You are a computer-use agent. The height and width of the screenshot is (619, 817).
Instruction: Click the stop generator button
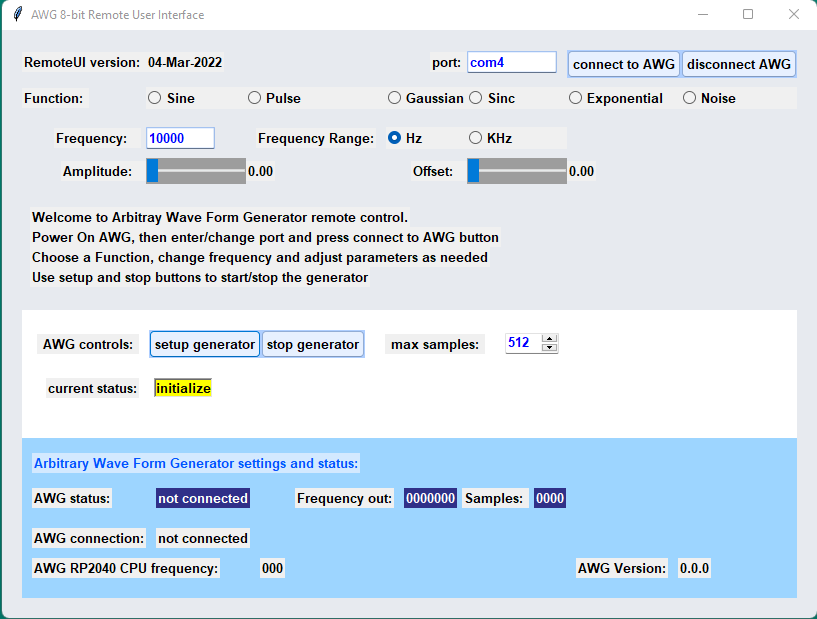click(313, 344)
